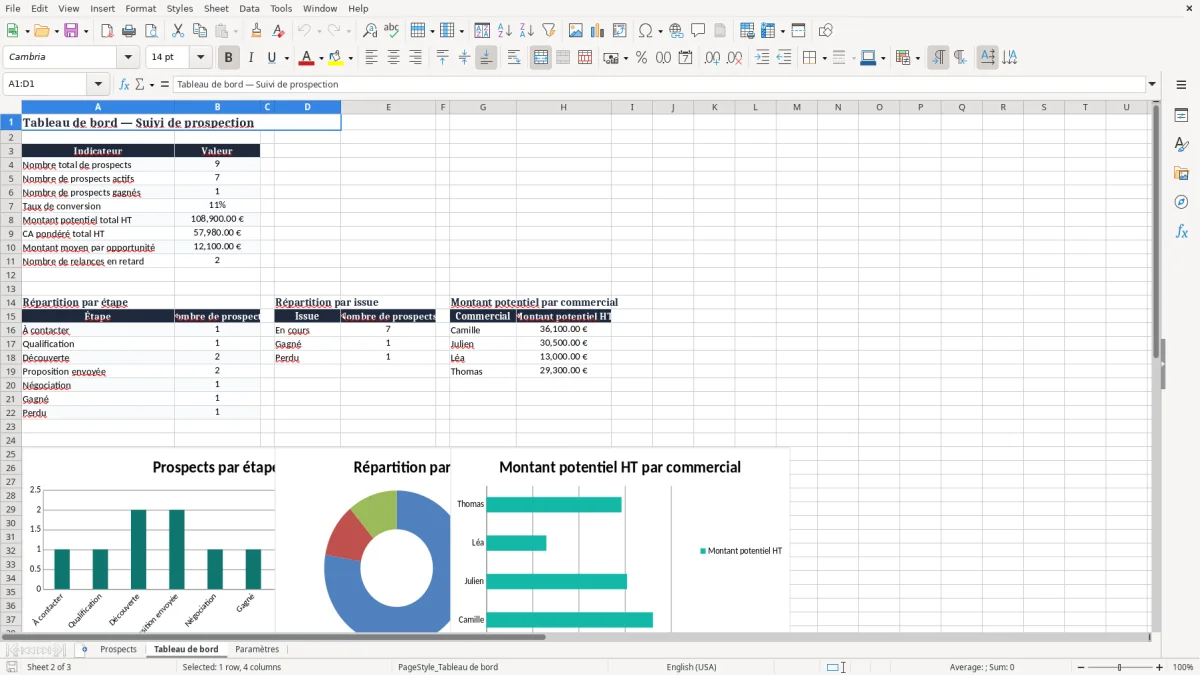Image resolution: width=1200 pixels, height=675 pixels.
Task: Show draw functions shapes icon
Action: 825,31
